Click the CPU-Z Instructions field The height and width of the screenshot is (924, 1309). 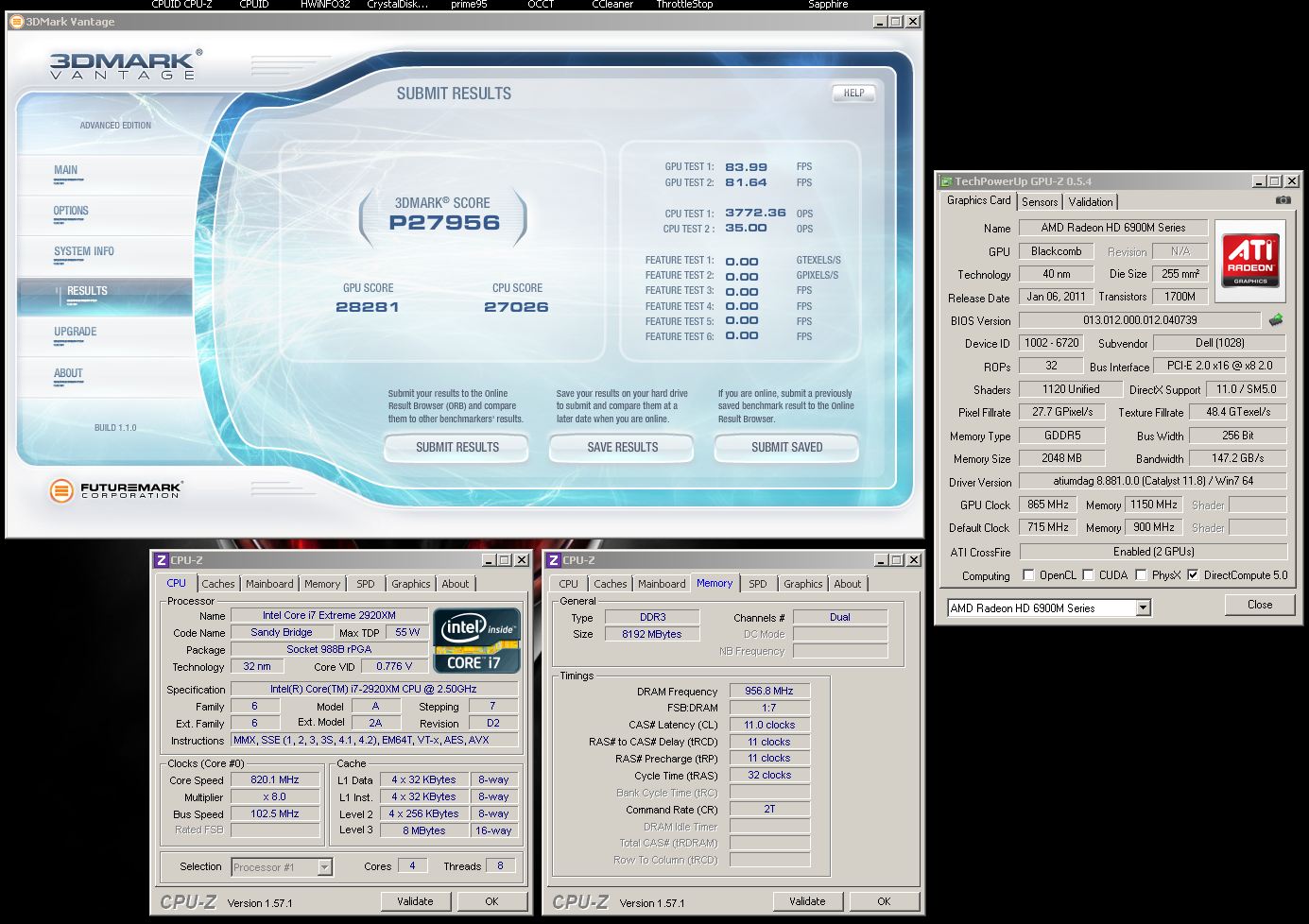point(374,741)
